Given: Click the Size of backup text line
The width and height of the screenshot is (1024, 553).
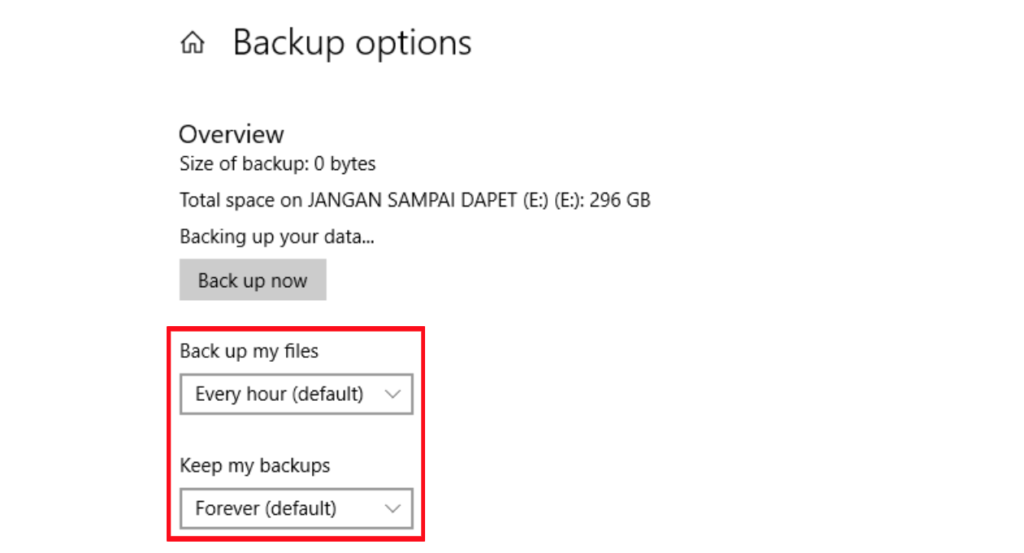Looking at the screenshot, I should coord(277,163).
